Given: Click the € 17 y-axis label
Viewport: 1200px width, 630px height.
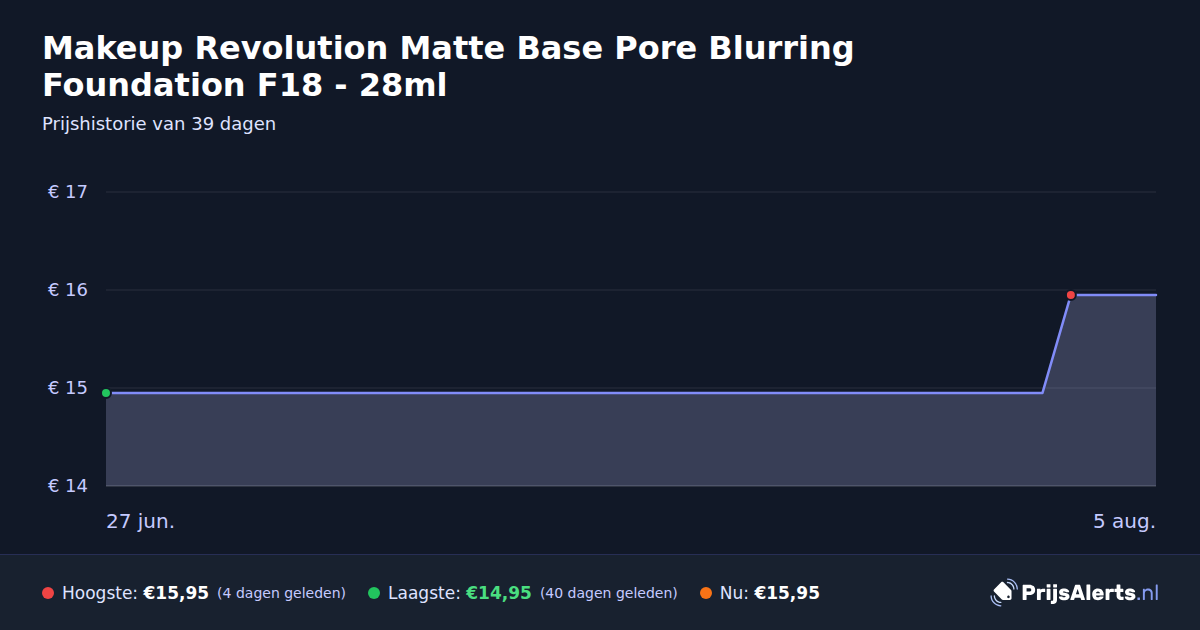Looking at the screenshot, I should [68, 192].
